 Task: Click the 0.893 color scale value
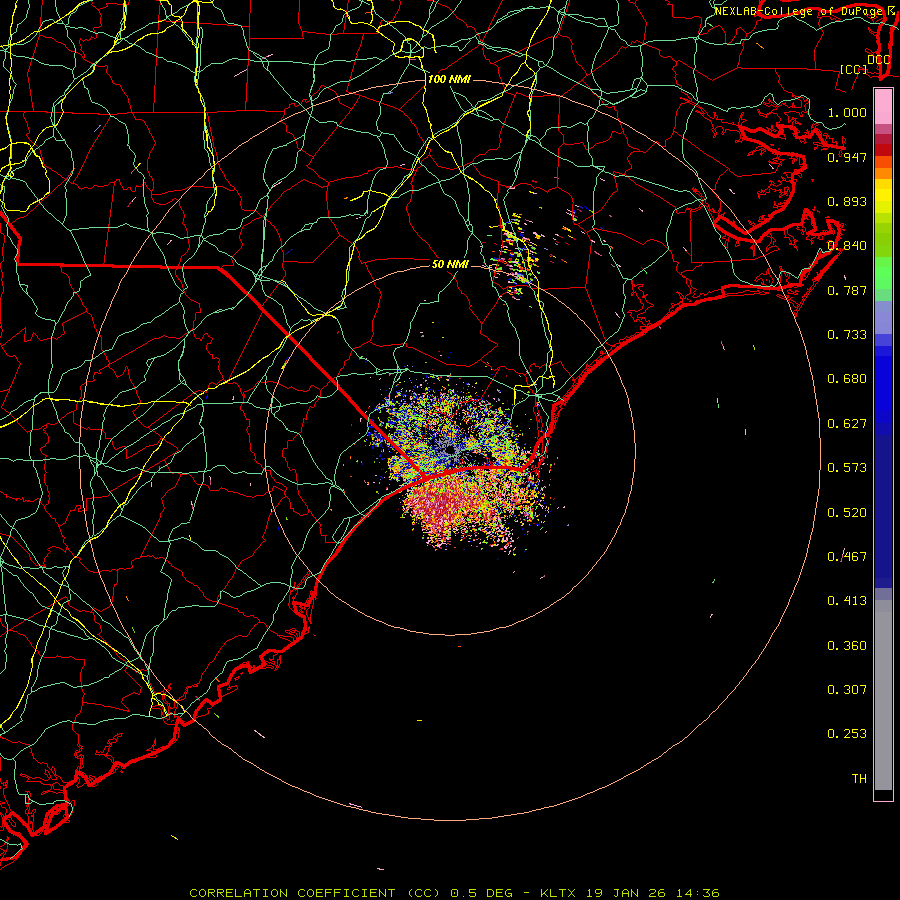point(847,201)
